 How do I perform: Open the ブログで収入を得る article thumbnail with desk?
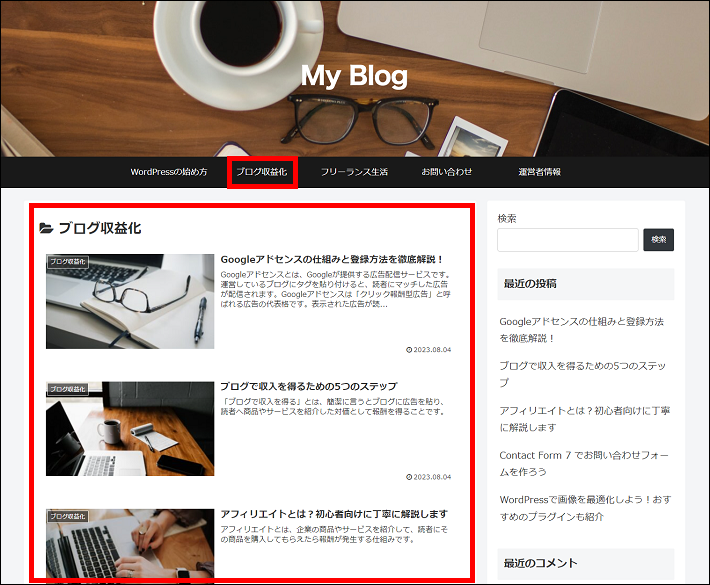(130, 429)
